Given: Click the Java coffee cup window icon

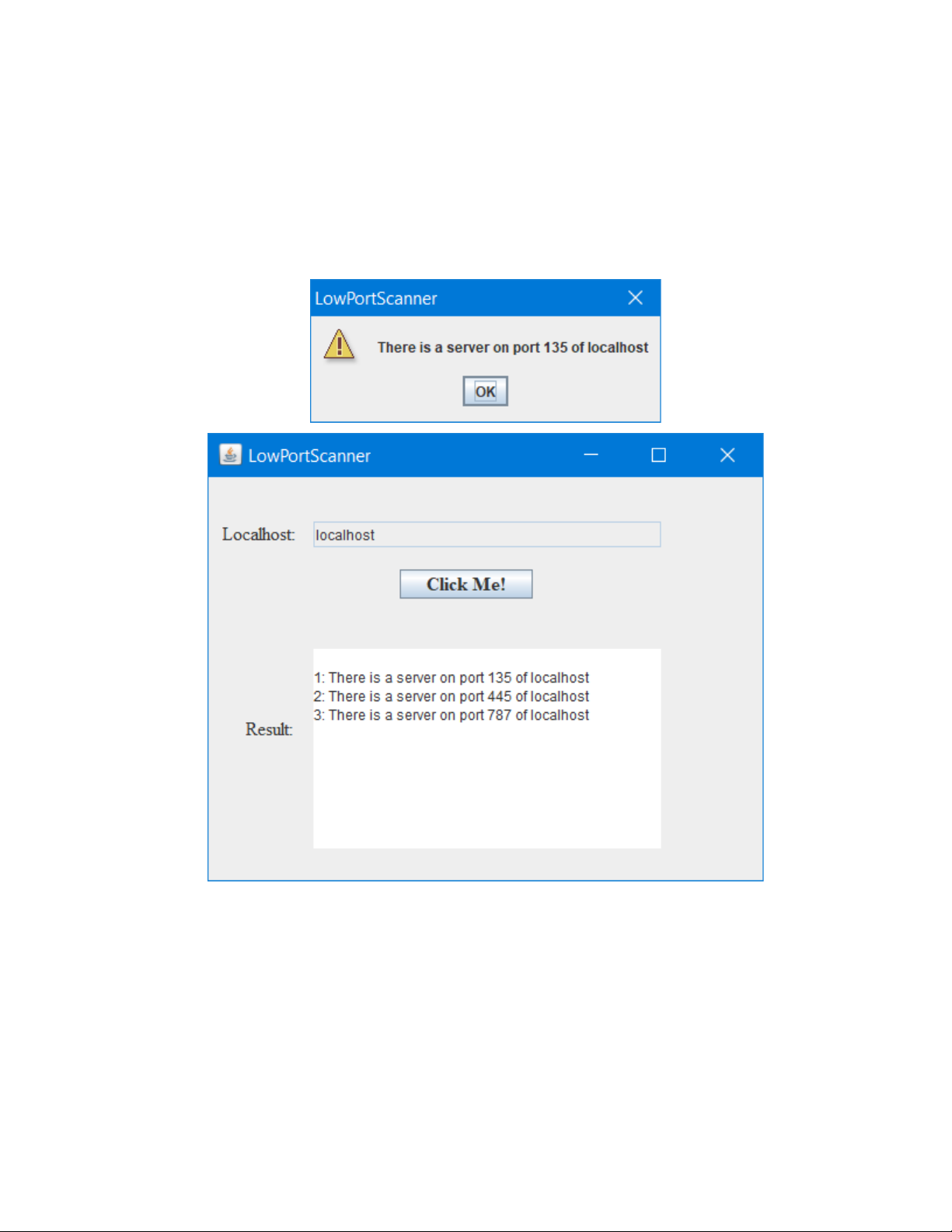Looking at the screenshot, I should click(x=230, y=455).
